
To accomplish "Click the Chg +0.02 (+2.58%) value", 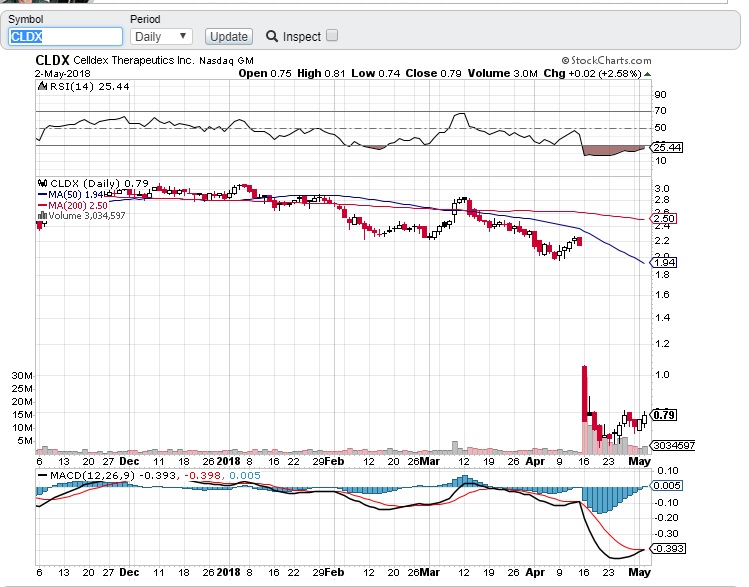I will [592, 74].
